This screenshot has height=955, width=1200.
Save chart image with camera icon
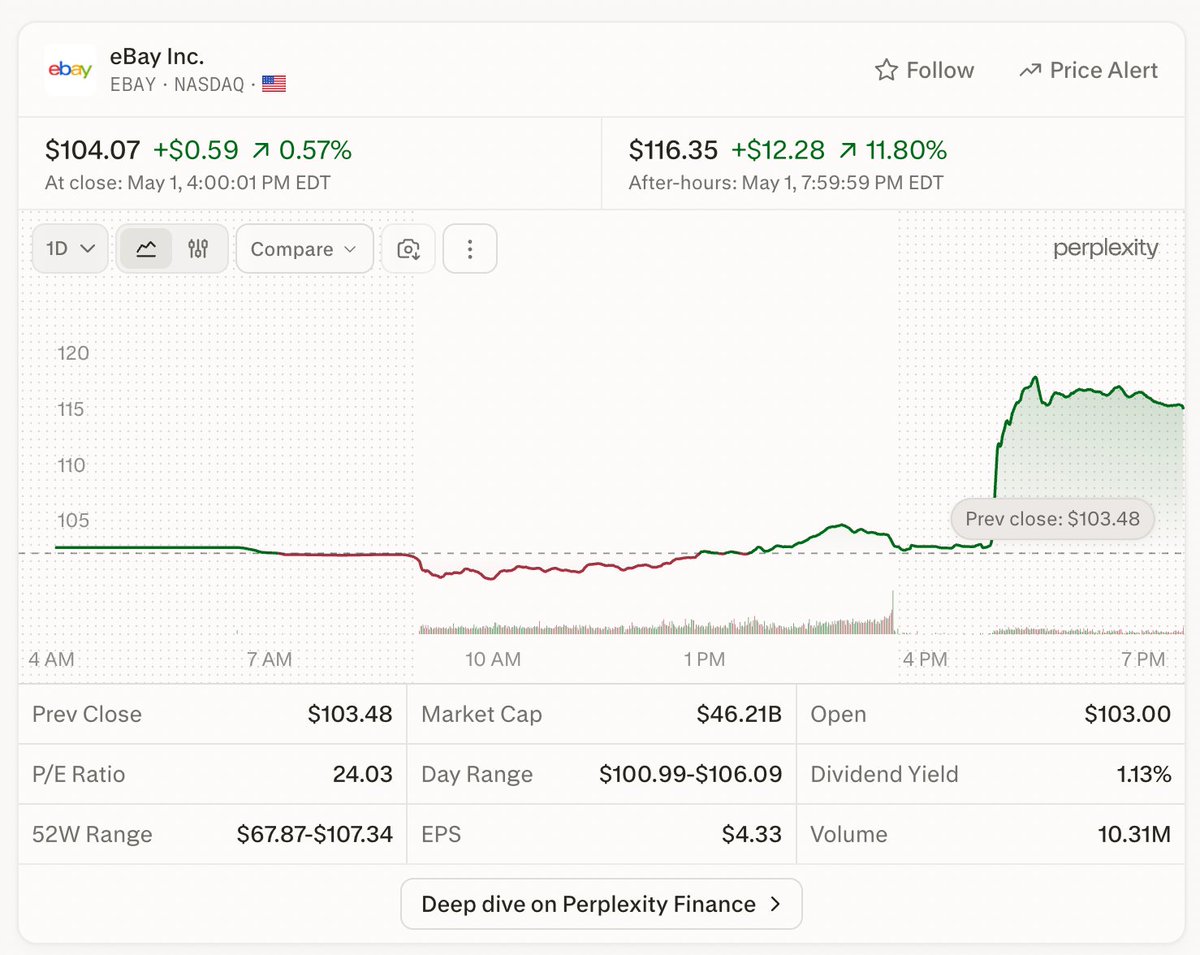pos(408,249)
